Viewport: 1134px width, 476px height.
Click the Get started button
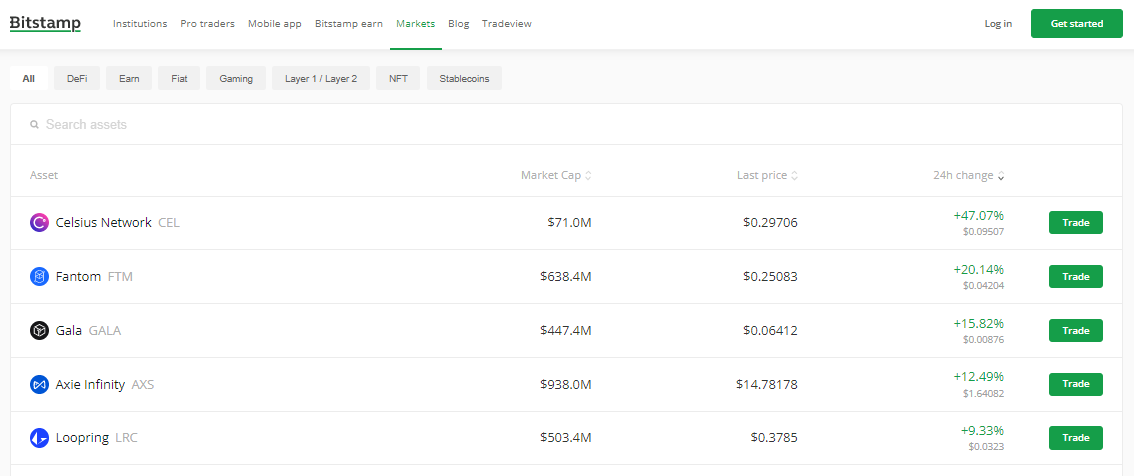tap(1077, 24)
